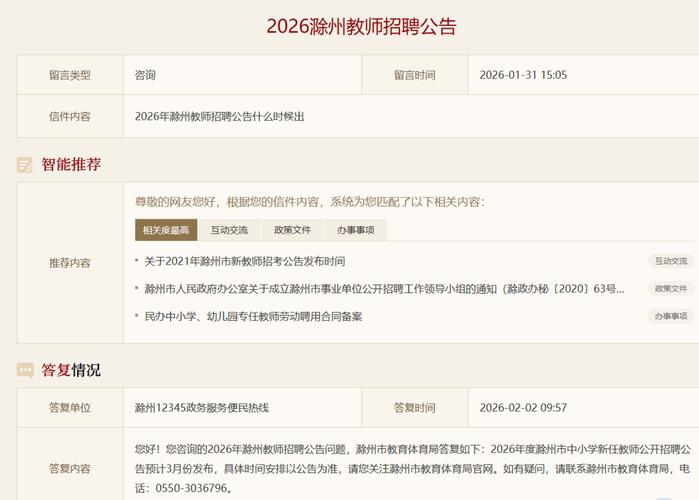699x500 pixels.
Task: Open the 政策文件 tab
Action: pyautogui.click(x=292, y=230)
